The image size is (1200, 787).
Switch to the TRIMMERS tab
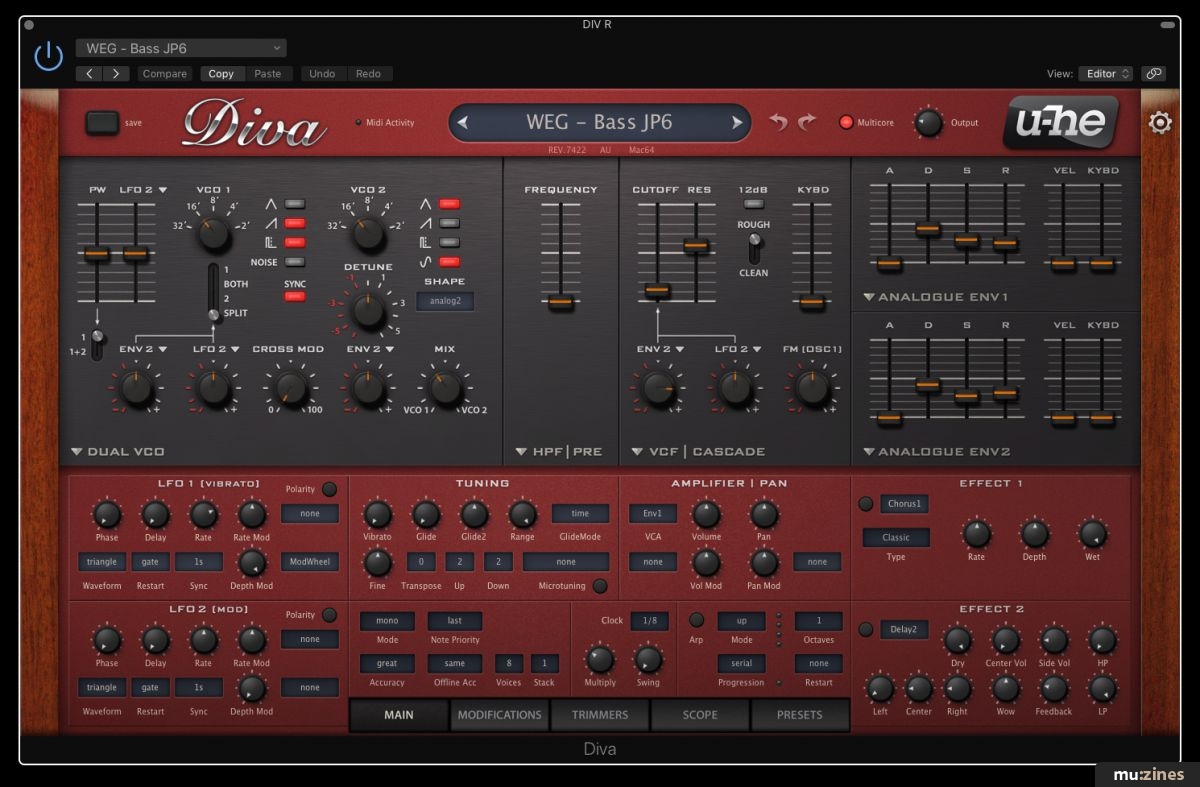point(600,715)
